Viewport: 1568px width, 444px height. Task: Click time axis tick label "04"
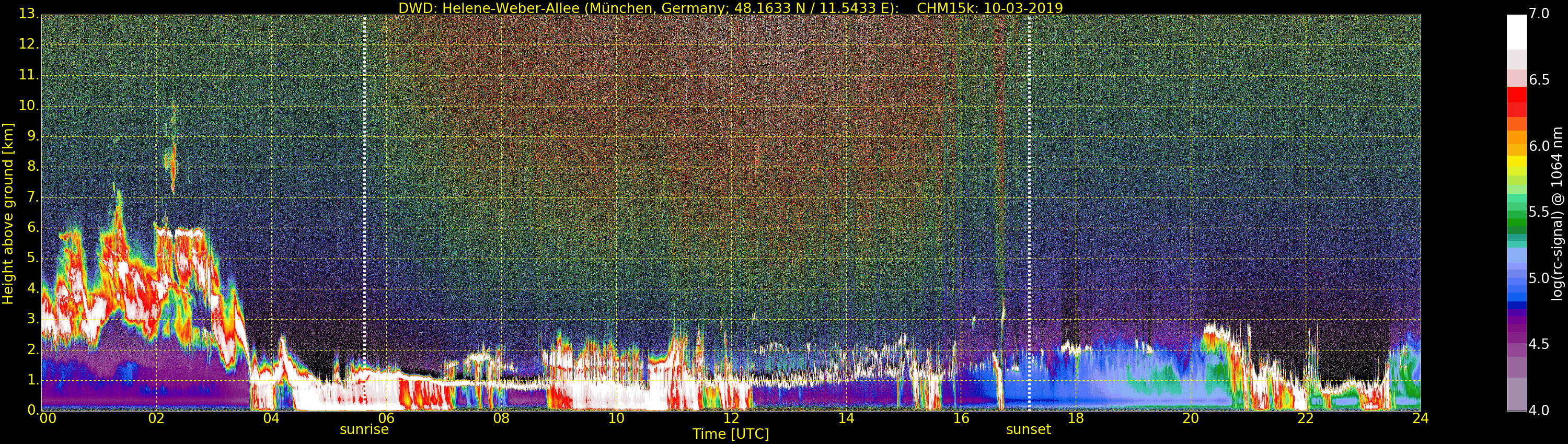271,418
